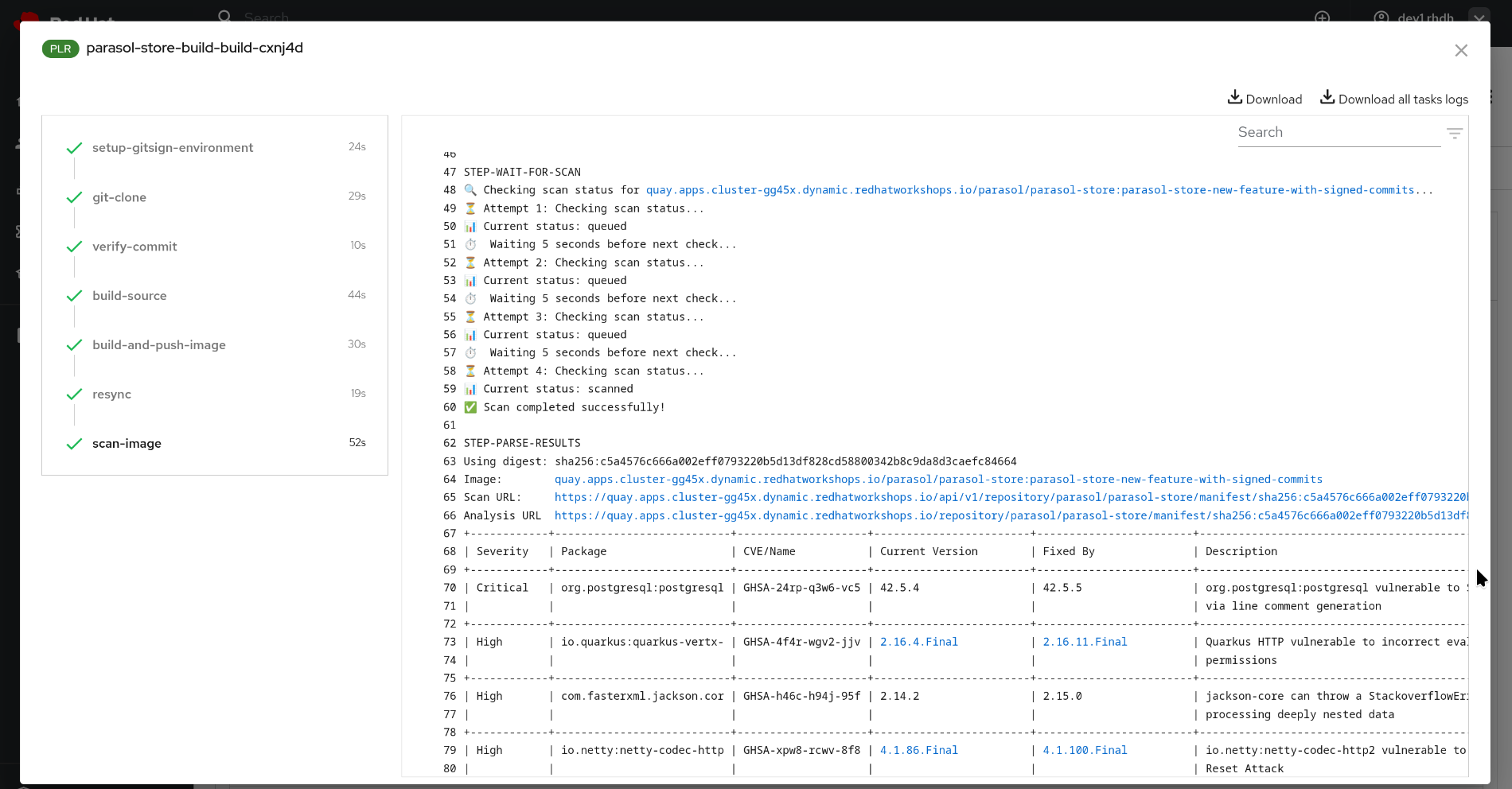The image size is (1512, 789).
Task: Click the checkmark icon beside setup-gitsign-environment
Action: (74, 148)
